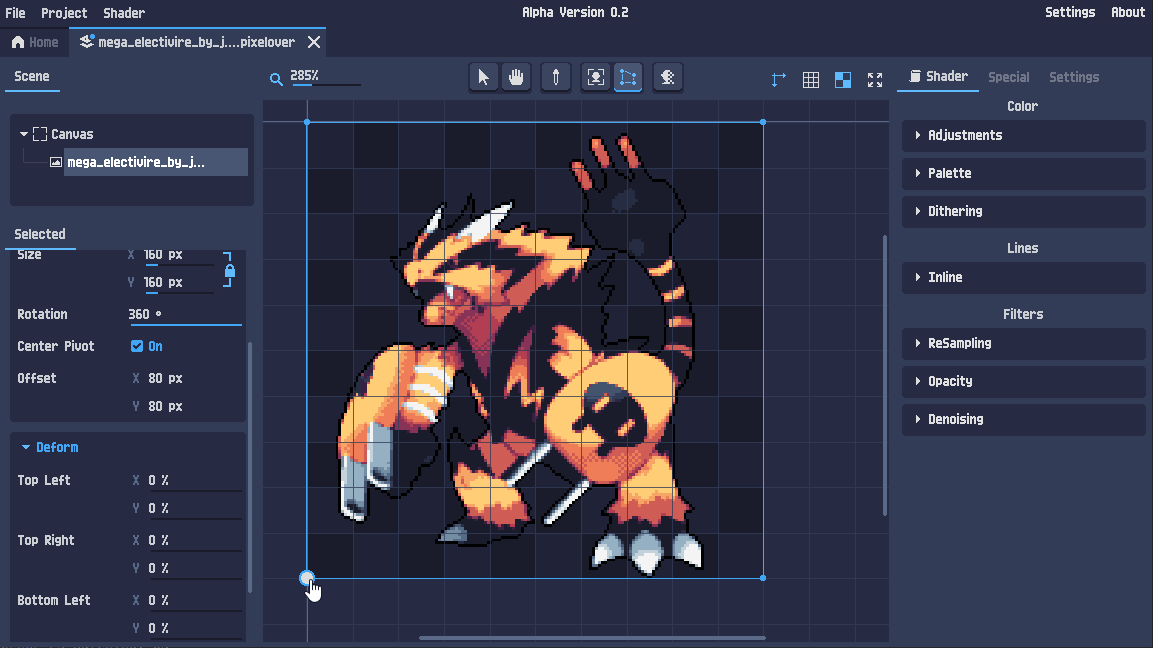Click the Shader tab document icon
This screenshot has height=648, width=1153.
click(x=915, y=76)
